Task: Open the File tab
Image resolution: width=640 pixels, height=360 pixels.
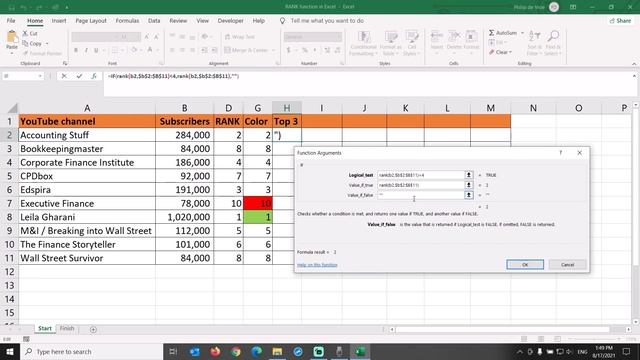Action: click(x=11, y=21)
